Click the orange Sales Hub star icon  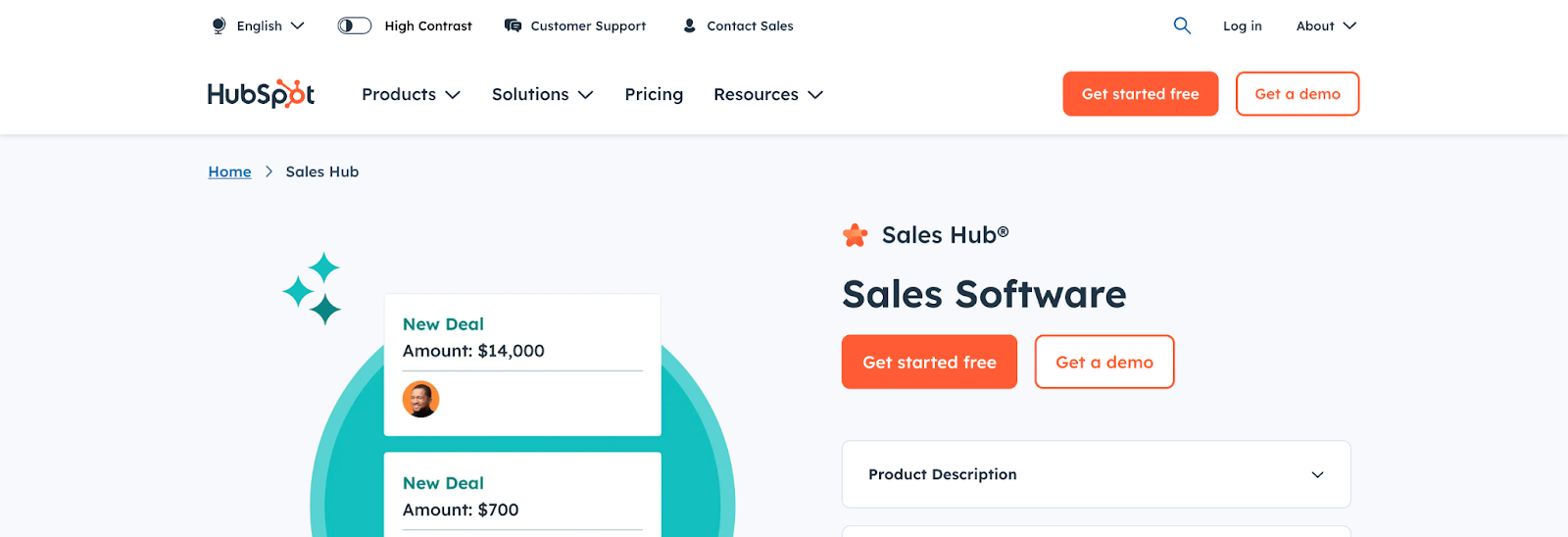tap(856, 235)
